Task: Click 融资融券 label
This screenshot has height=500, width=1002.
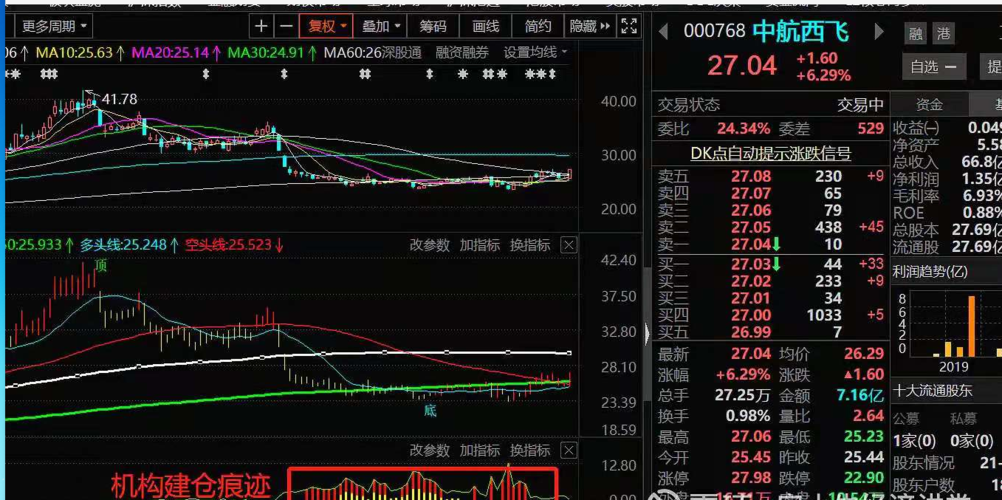Action: point(462,52)
